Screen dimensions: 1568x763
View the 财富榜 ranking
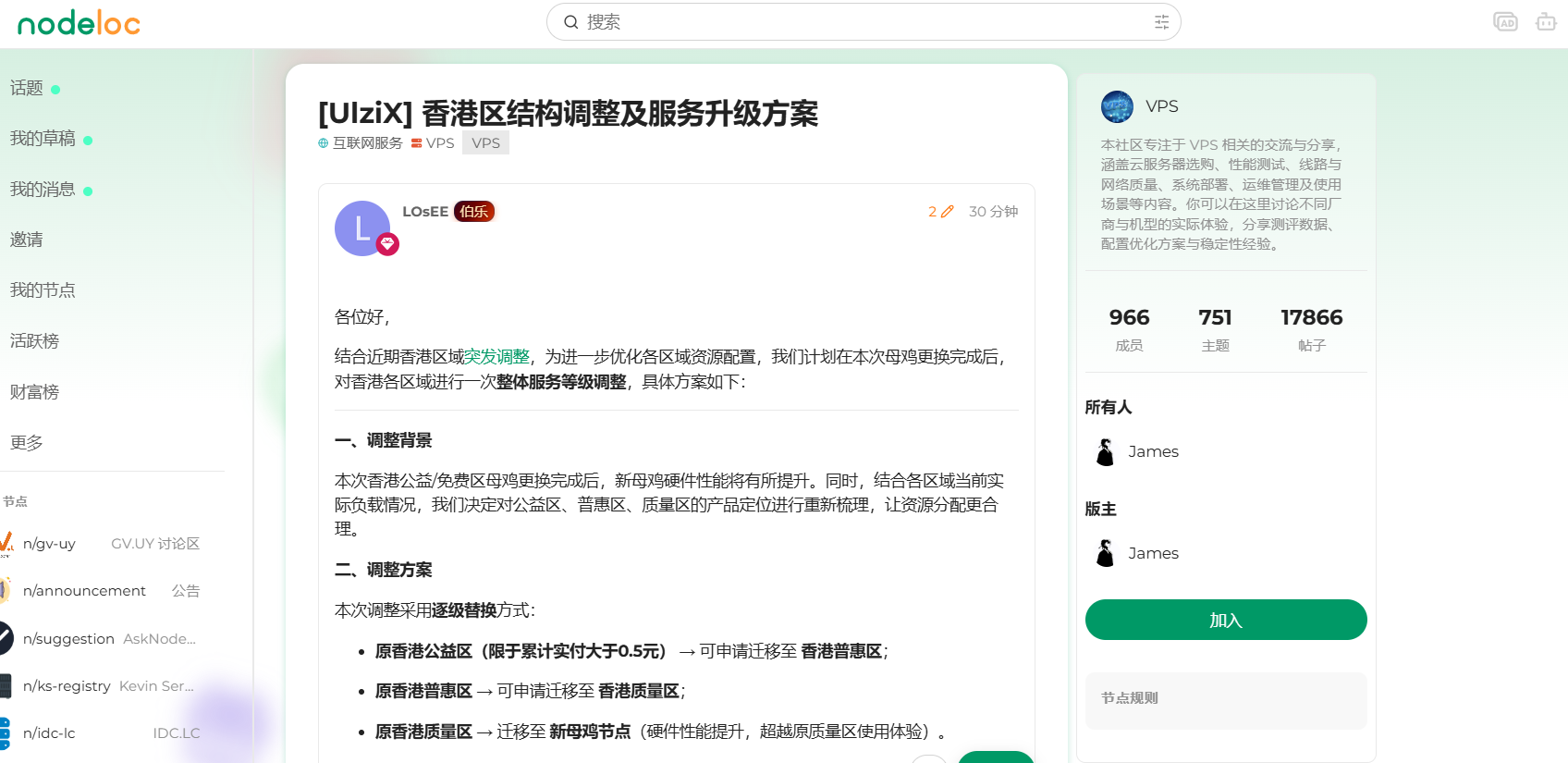[x=34, y=392]
